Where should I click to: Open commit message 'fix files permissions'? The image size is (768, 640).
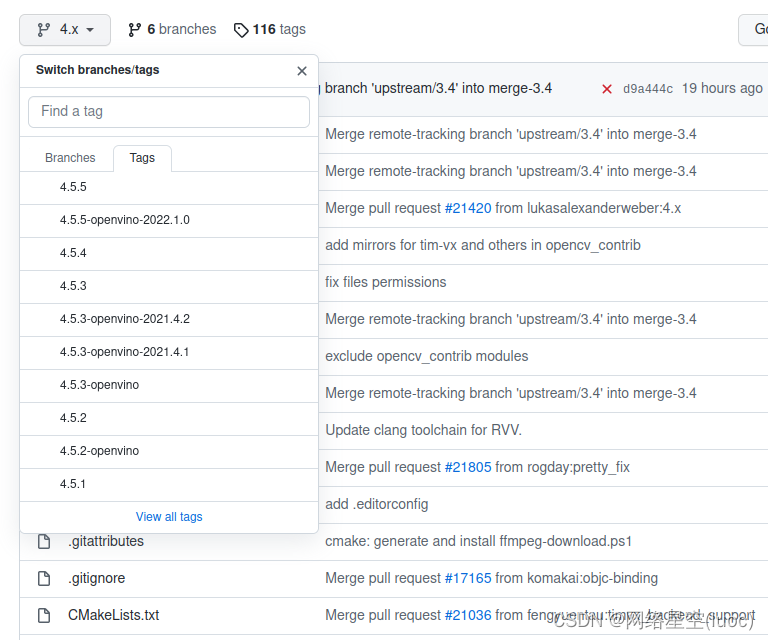(386, 282)
